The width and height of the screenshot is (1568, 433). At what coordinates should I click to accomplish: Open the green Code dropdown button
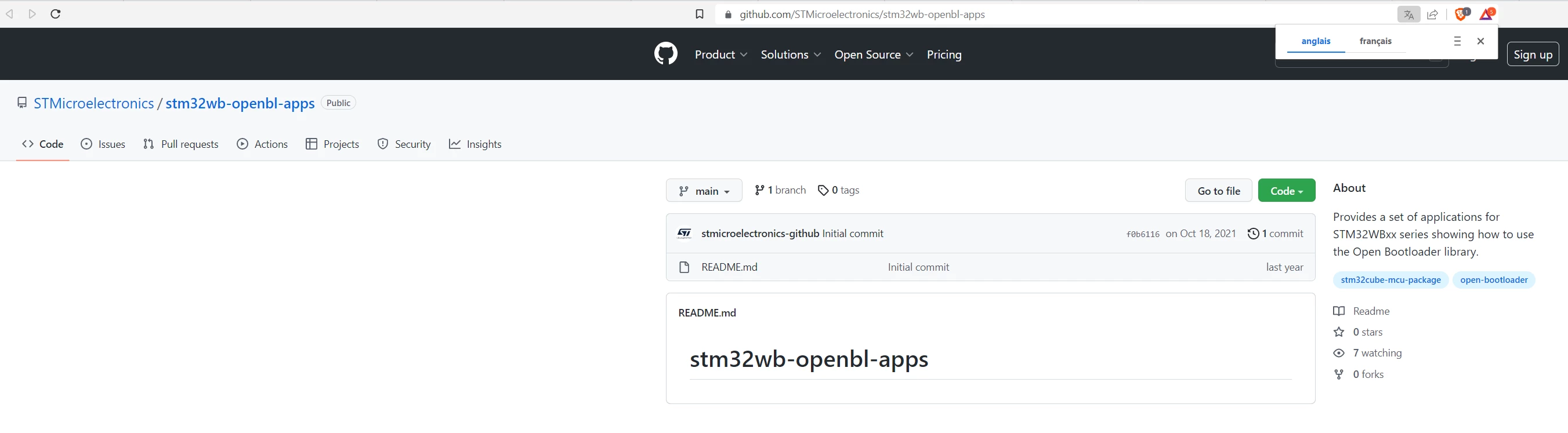point(1286,190)
